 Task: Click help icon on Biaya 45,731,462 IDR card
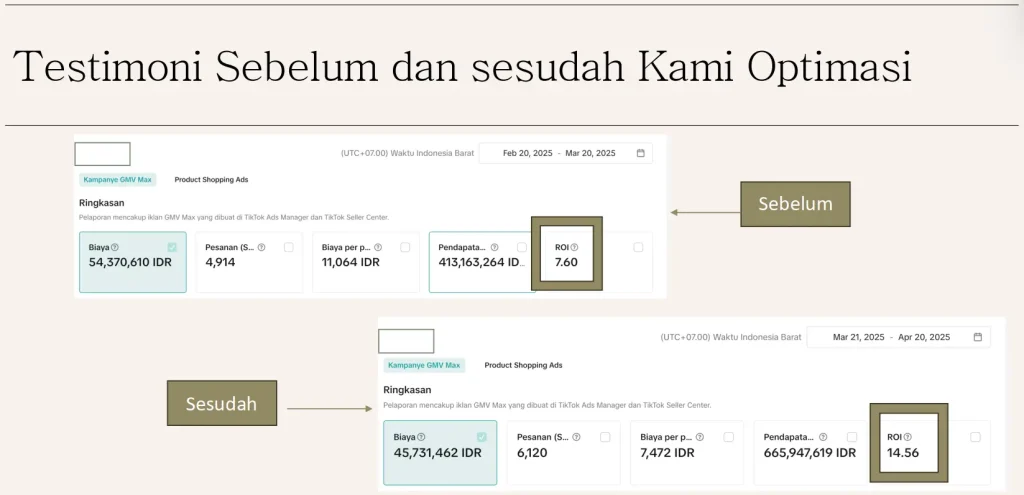point(421,437)
